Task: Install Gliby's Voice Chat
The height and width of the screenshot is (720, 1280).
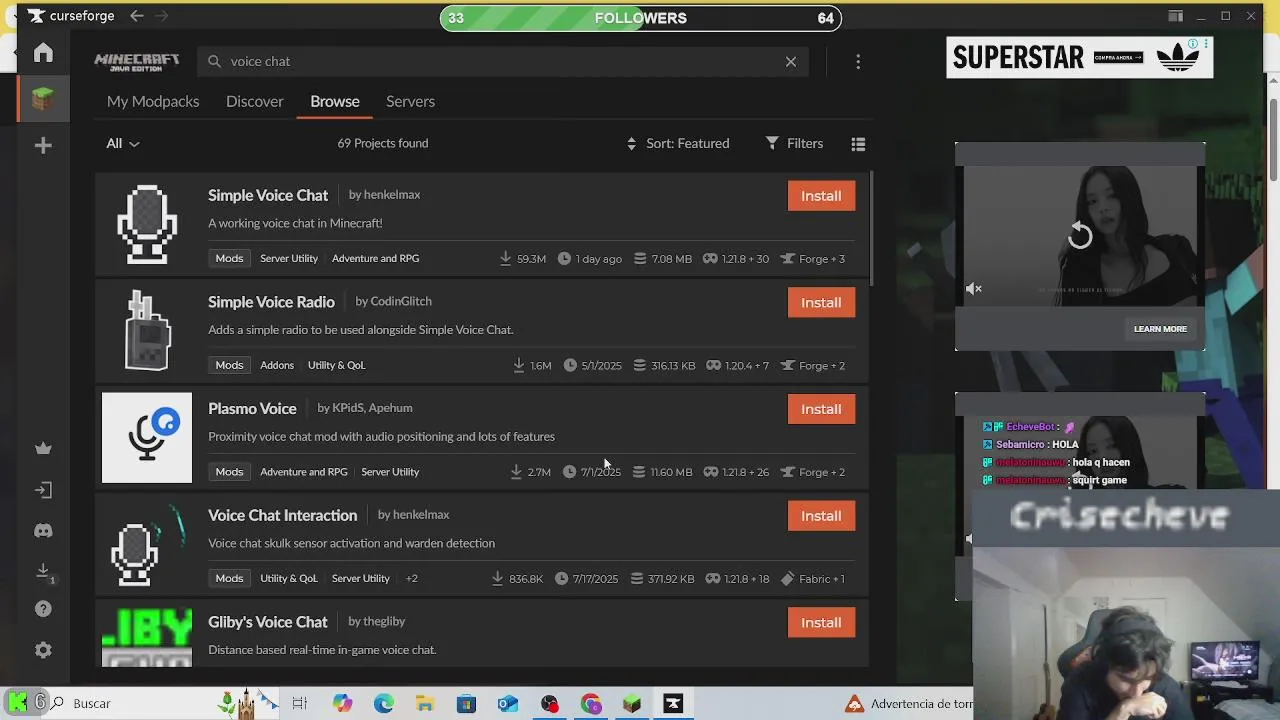Action: [821, 623]
